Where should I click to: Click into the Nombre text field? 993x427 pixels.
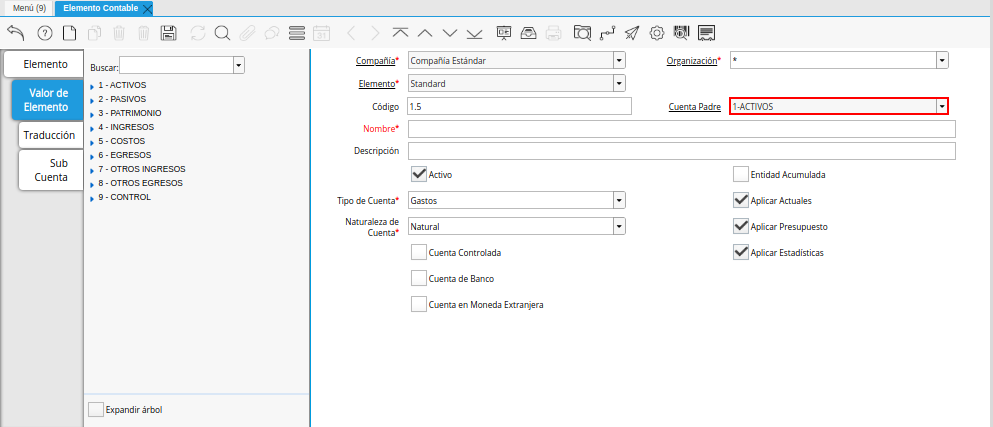point(681,129)
